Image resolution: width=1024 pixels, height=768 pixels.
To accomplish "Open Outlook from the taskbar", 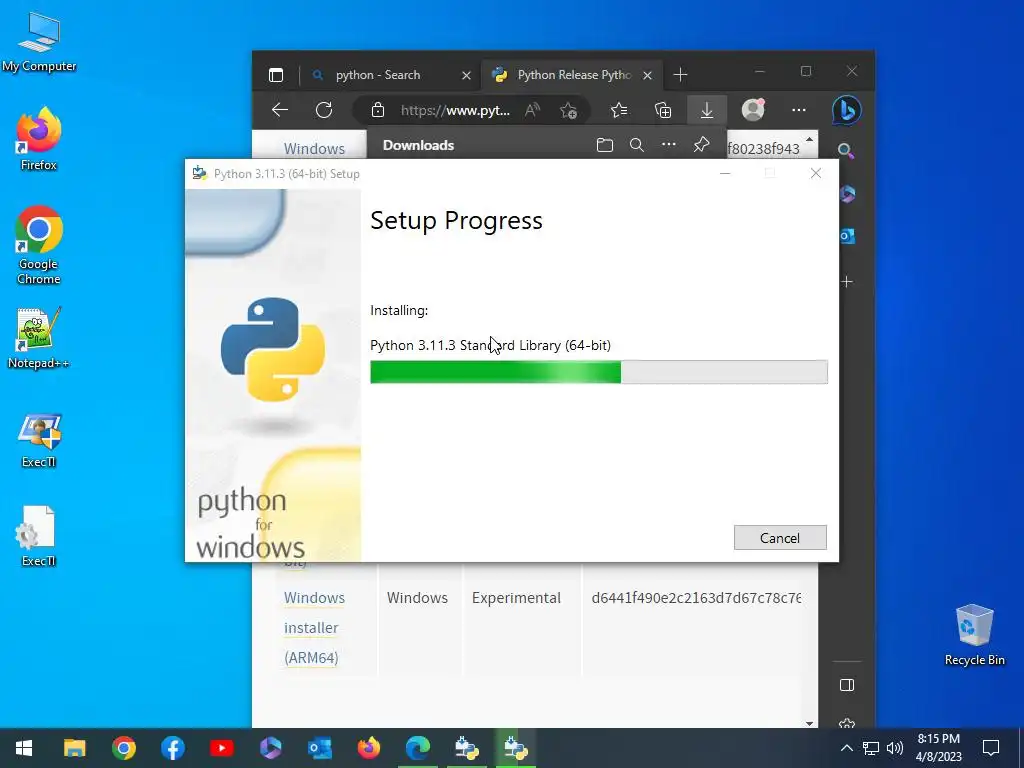I will click(320, 748).
